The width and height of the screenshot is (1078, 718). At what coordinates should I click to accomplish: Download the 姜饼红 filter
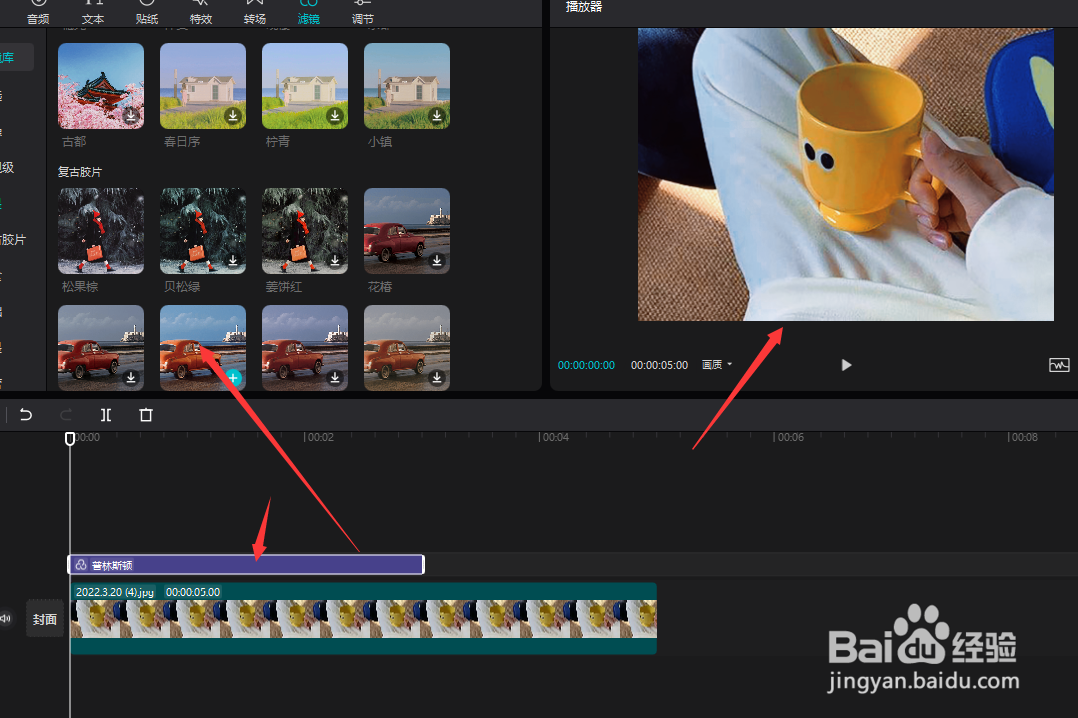point(335,261)
